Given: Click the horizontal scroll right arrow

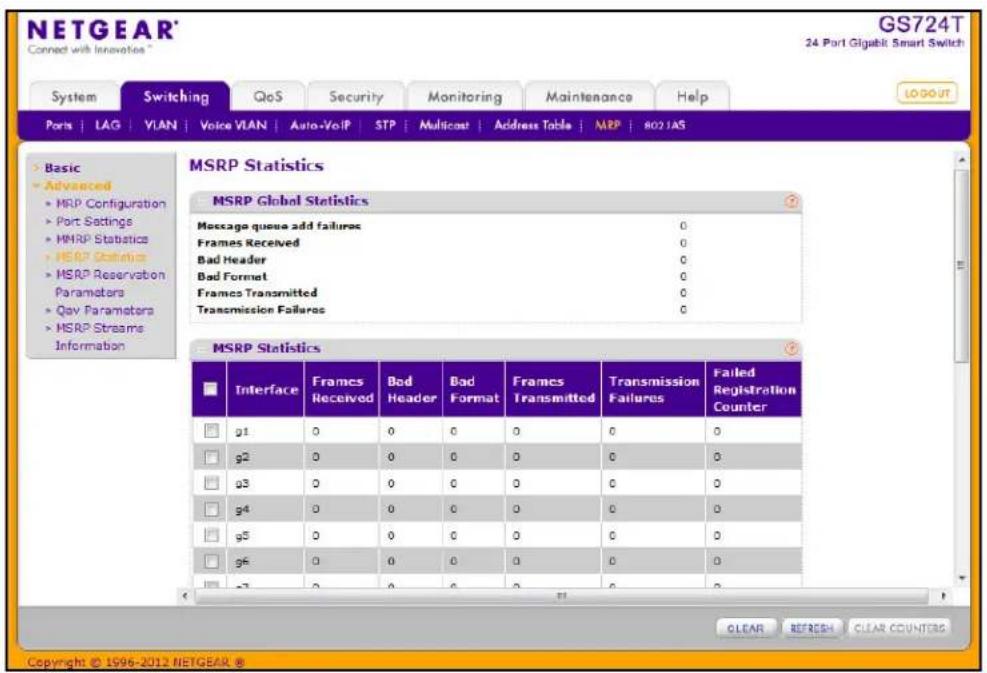Looking at the screenshot, I should (x=943, y=596).
